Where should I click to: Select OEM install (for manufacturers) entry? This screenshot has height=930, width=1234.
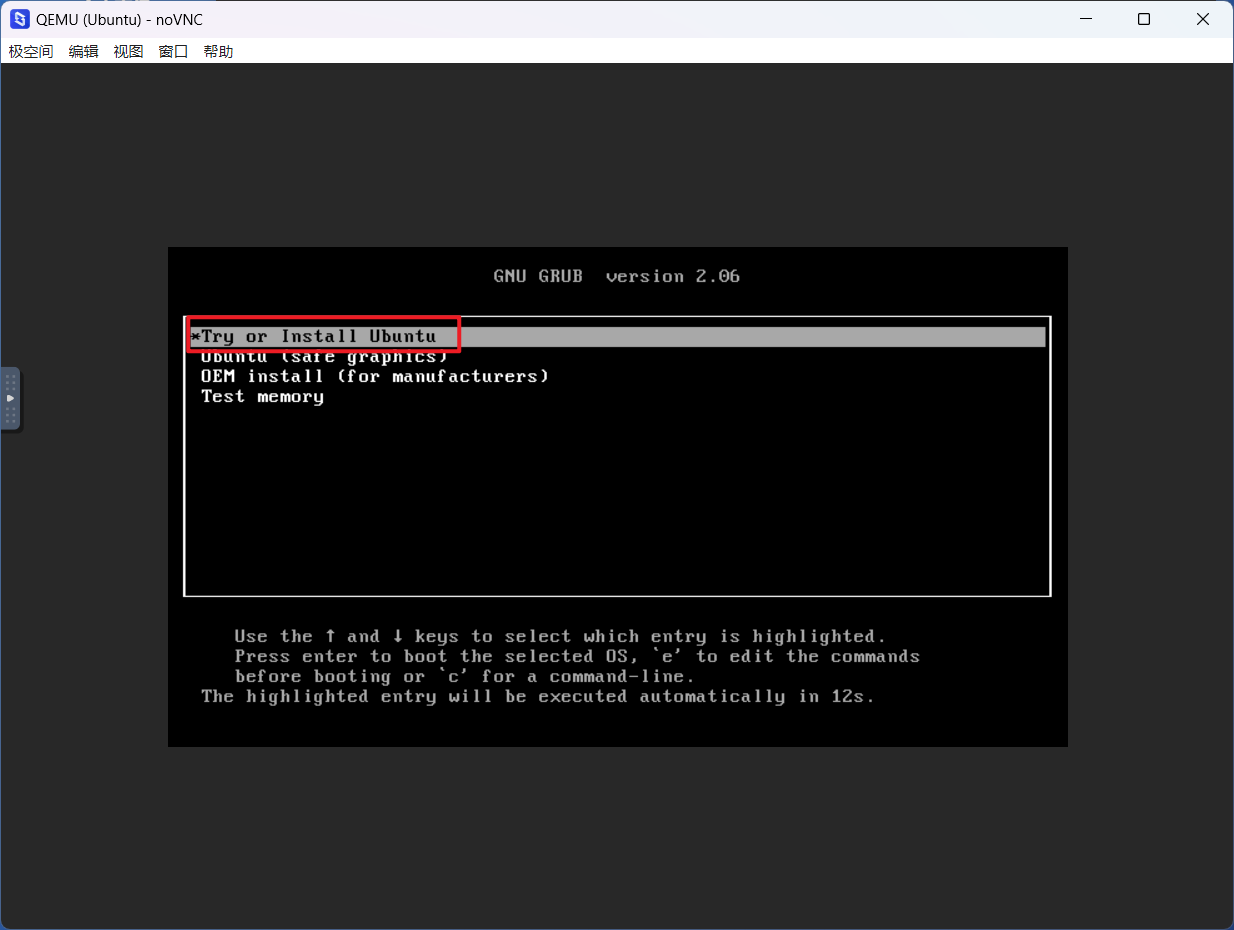(x=375, y=377)
